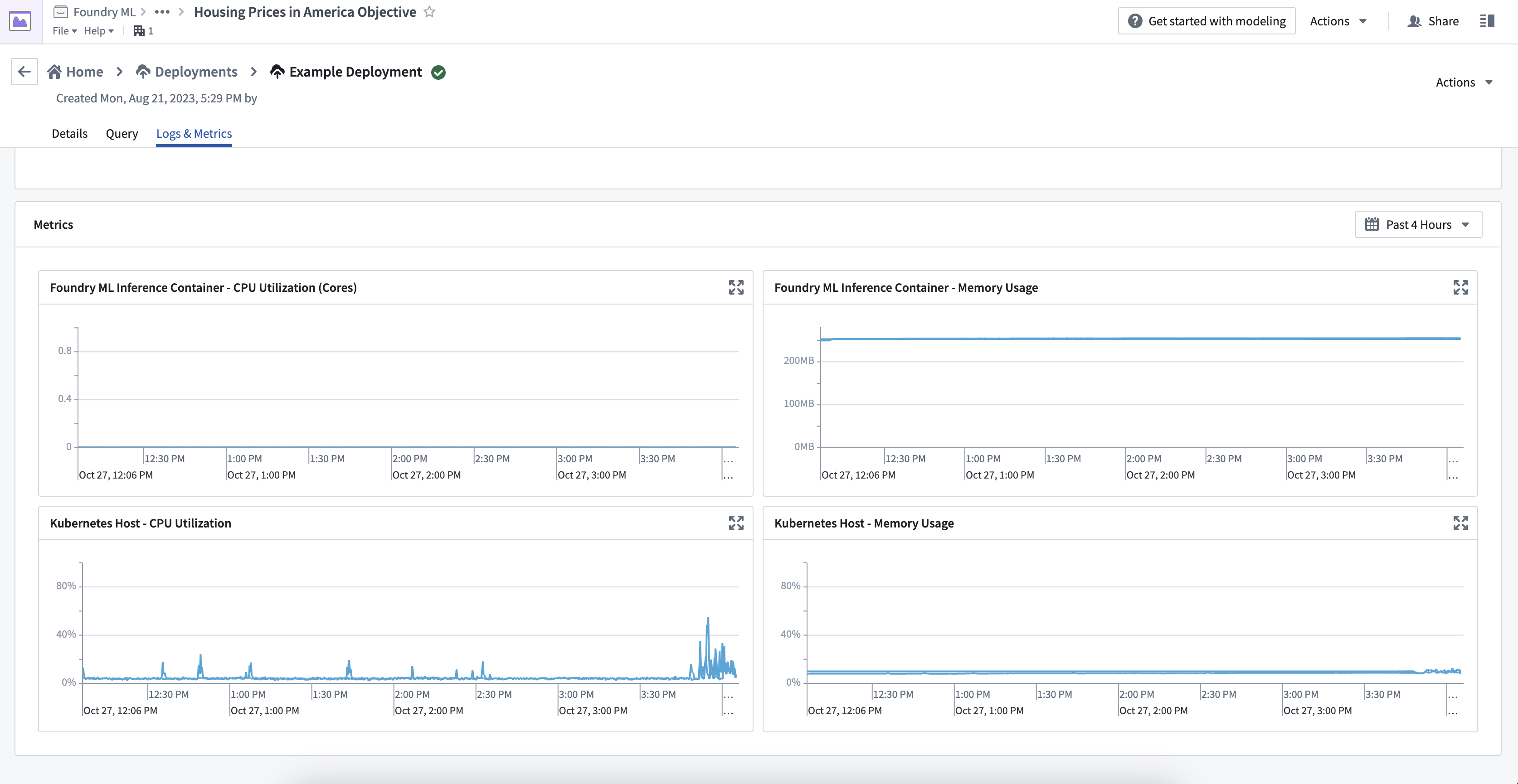
Task: Expand the Inference Container Memory Usage chart
Action: (1461, 287)
